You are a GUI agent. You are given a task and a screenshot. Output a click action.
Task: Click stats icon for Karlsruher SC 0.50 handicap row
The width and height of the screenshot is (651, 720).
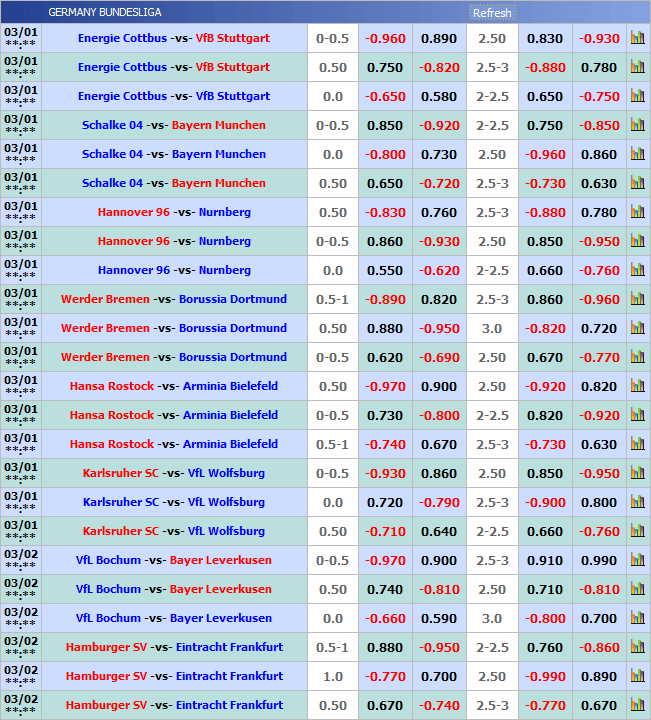point(638,531)
